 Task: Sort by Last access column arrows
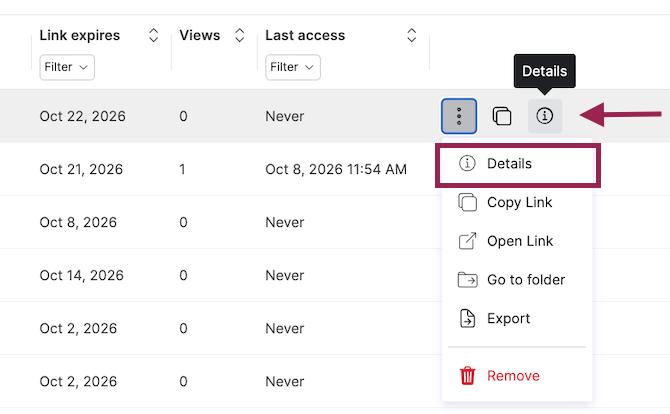(x=411, y=35)
